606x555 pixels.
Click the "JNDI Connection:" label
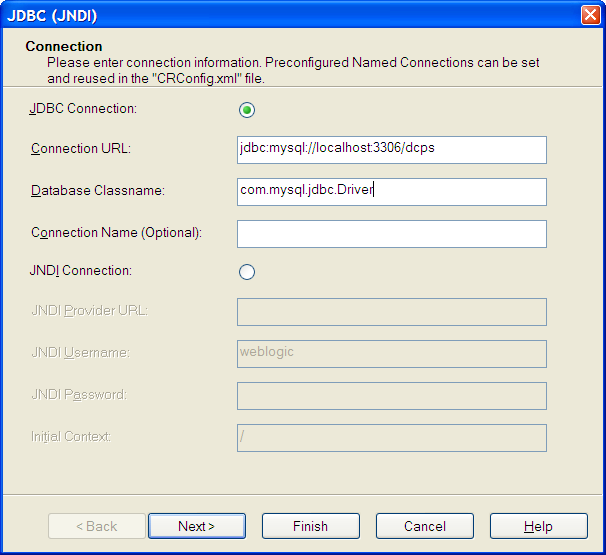coord(81,271)
